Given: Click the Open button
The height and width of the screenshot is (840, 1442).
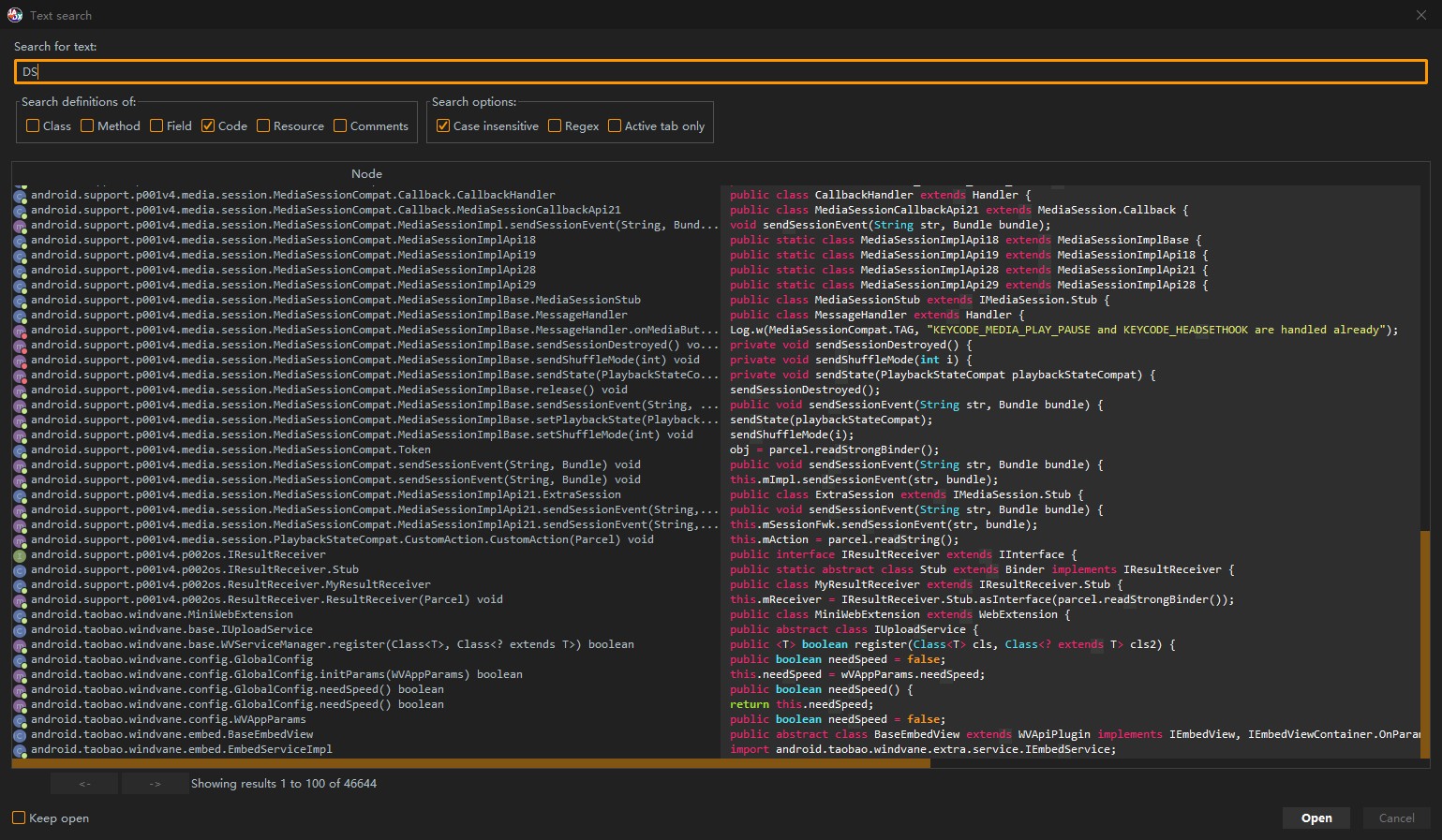Looking at the screenshot, I should pyautogui.click(x=1316, y=818).
